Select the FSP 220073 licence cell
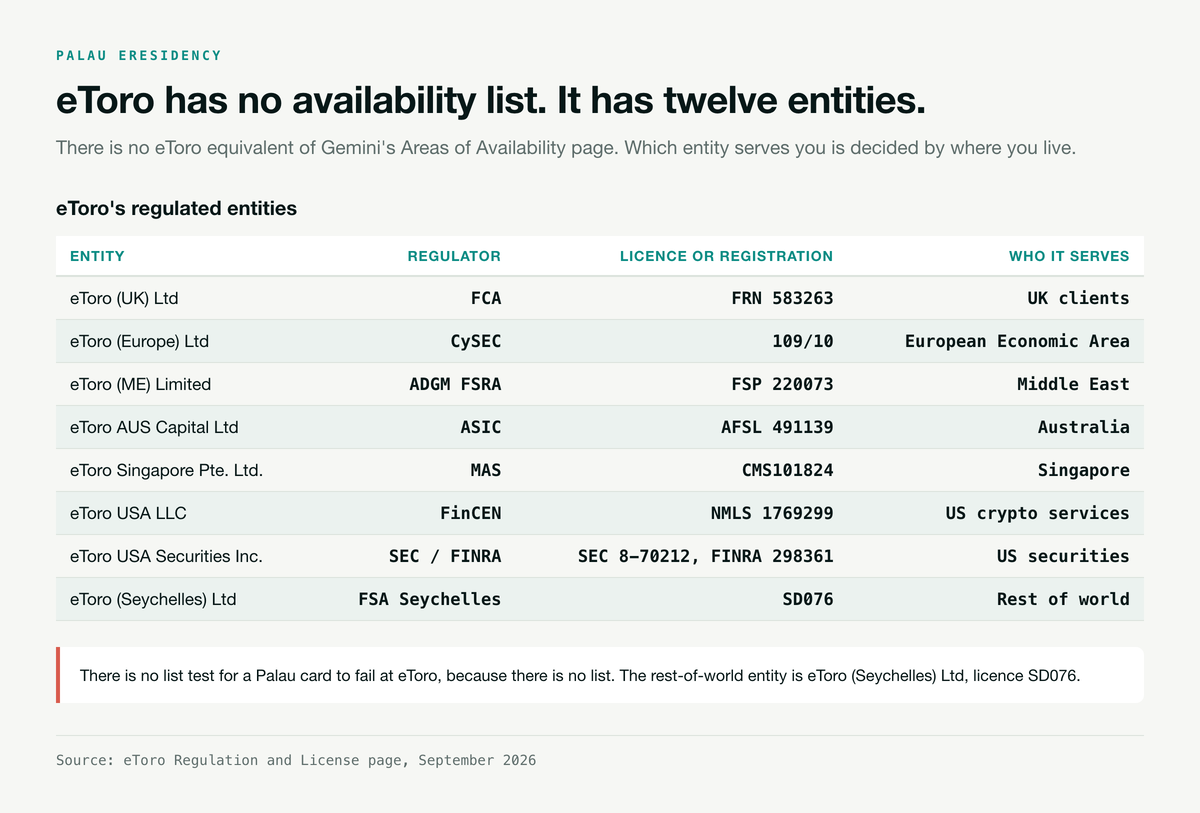 point(782,384)
